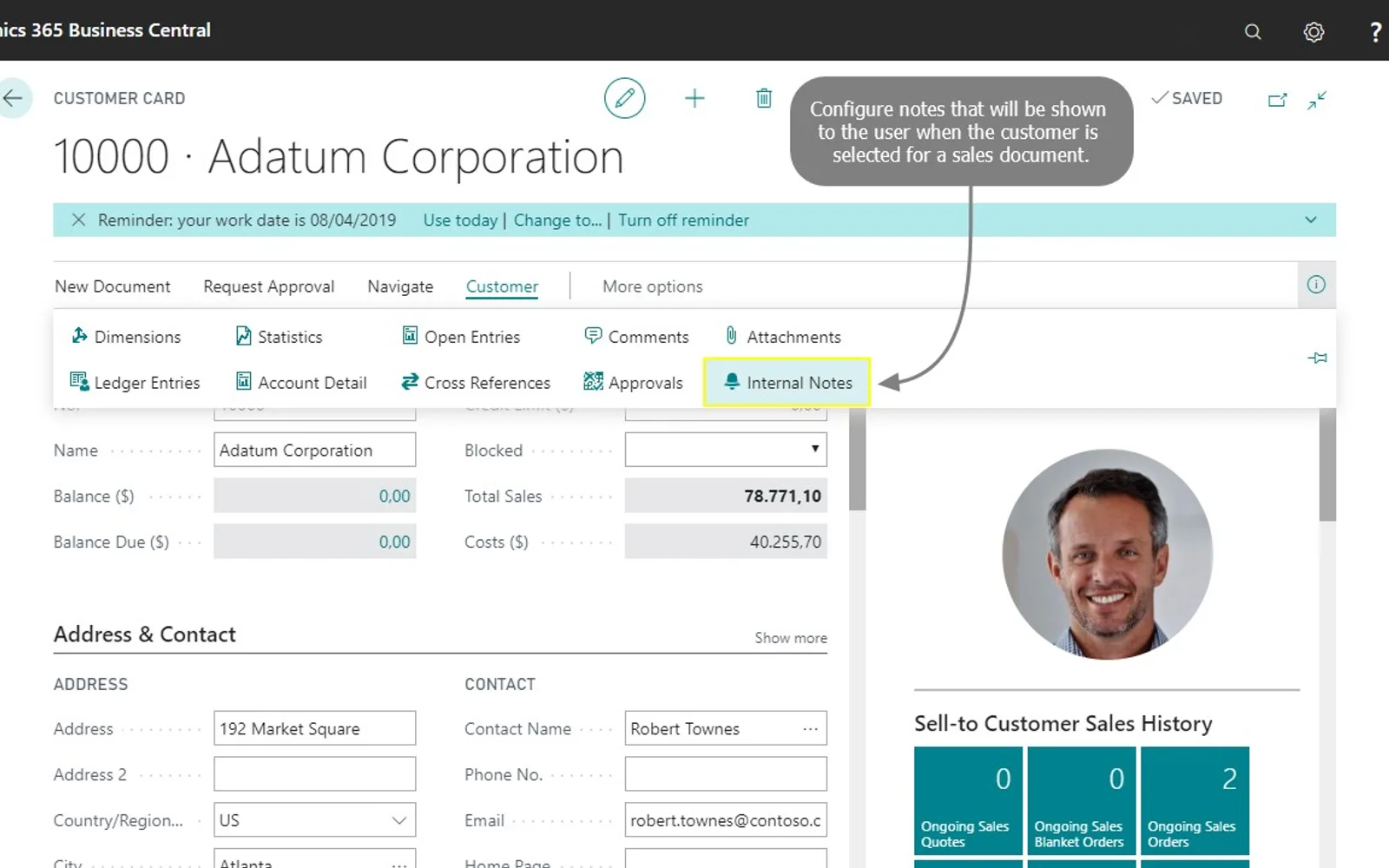Pin the action bar with pin icon
This screenshot has width=1389, height=868.
1317,358
